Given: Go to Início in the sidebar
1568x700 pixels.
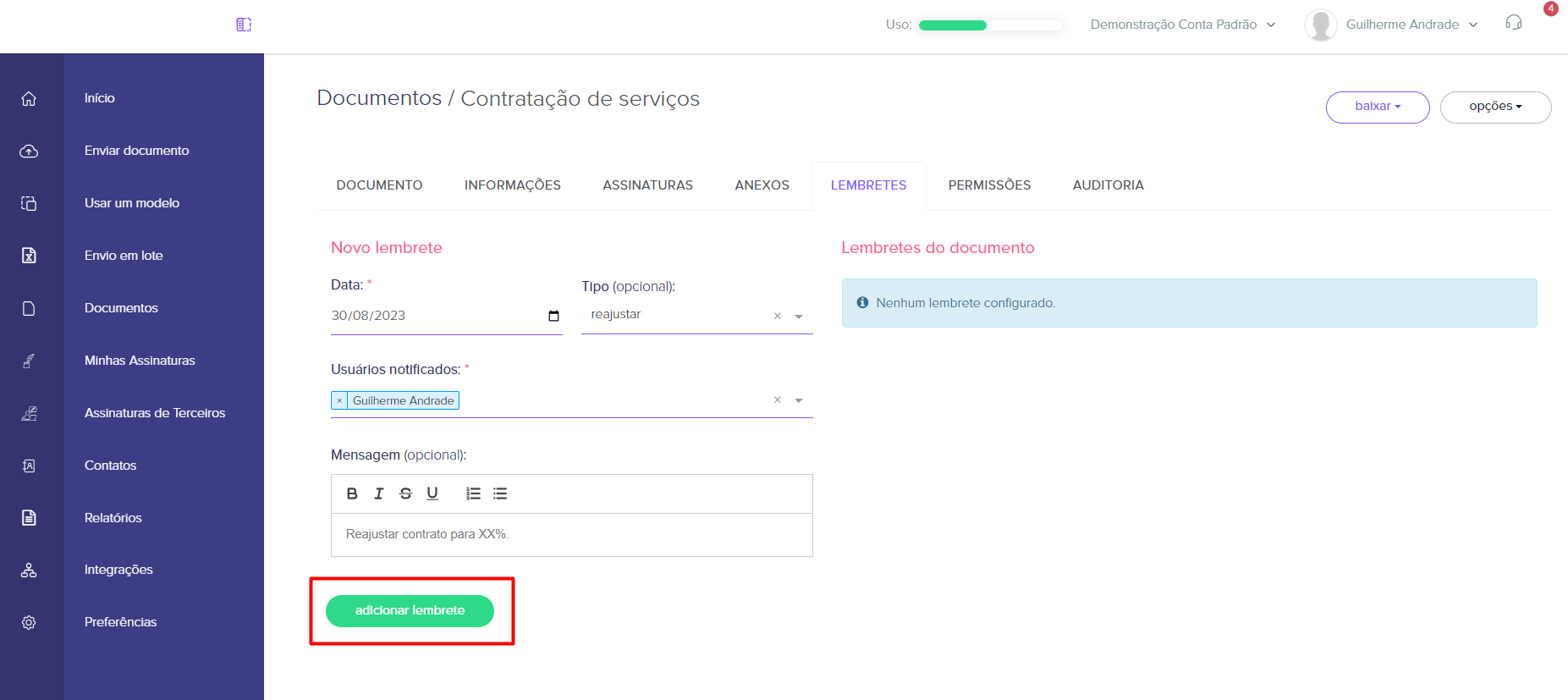Looking at the screenshot, I should (99, 98).
